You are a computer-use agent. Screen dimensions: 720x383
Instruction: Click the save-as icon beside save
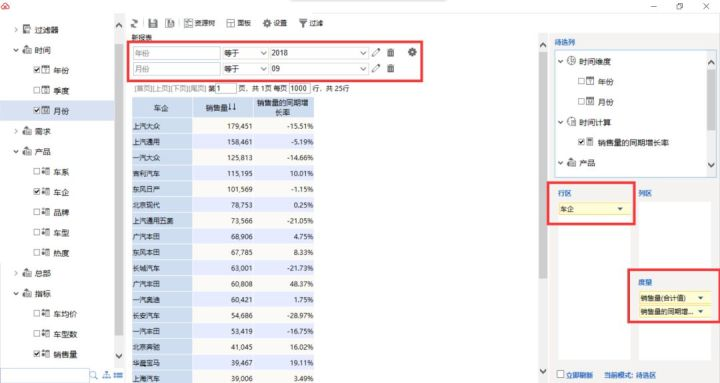[x=169, y=23]
